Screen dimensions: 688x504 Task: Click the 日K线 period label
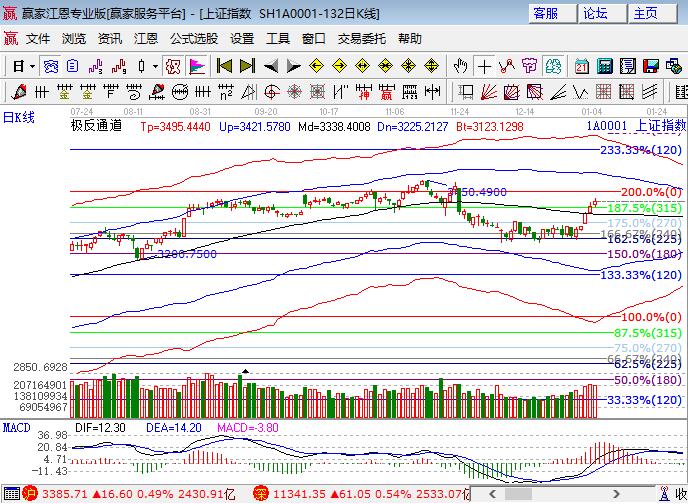(18, 117)
